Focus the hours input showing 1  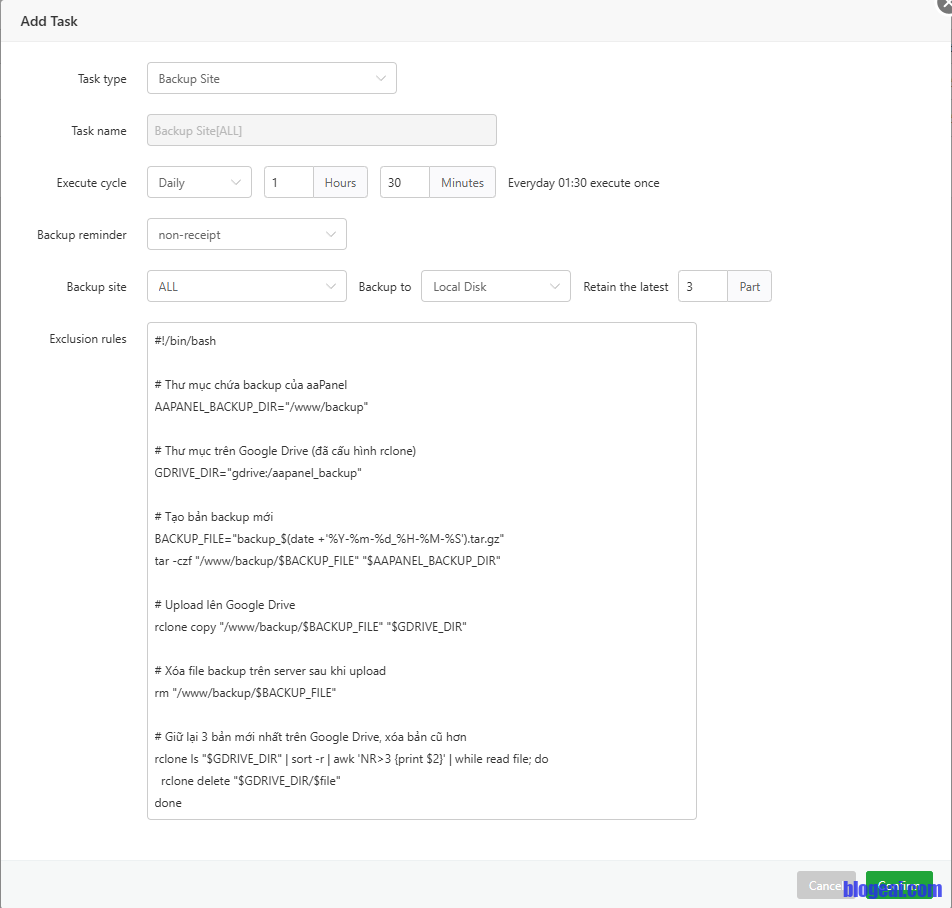[289, 183]
